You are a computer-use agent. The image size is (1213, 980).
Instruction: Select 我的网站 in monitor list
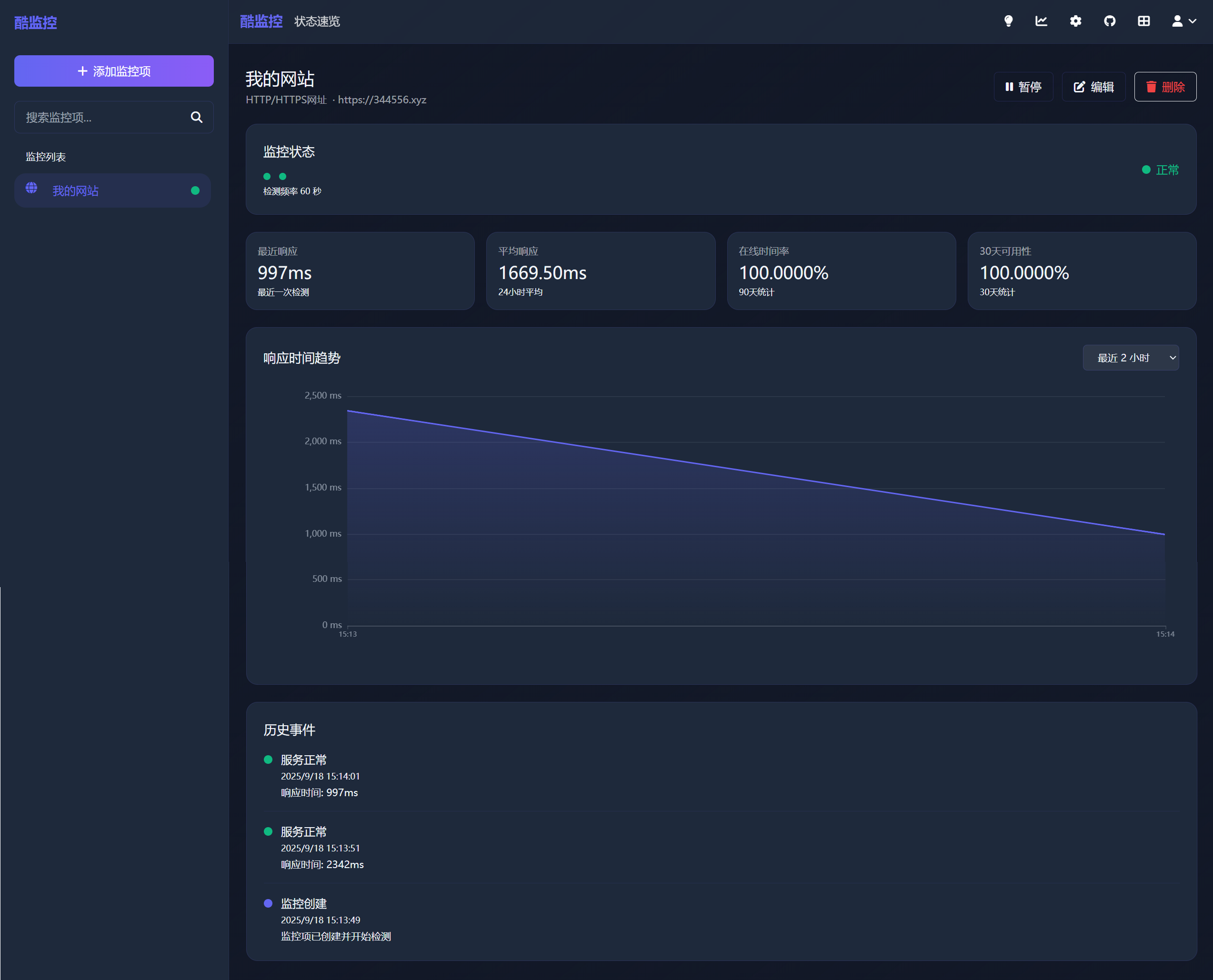(76, 191)
